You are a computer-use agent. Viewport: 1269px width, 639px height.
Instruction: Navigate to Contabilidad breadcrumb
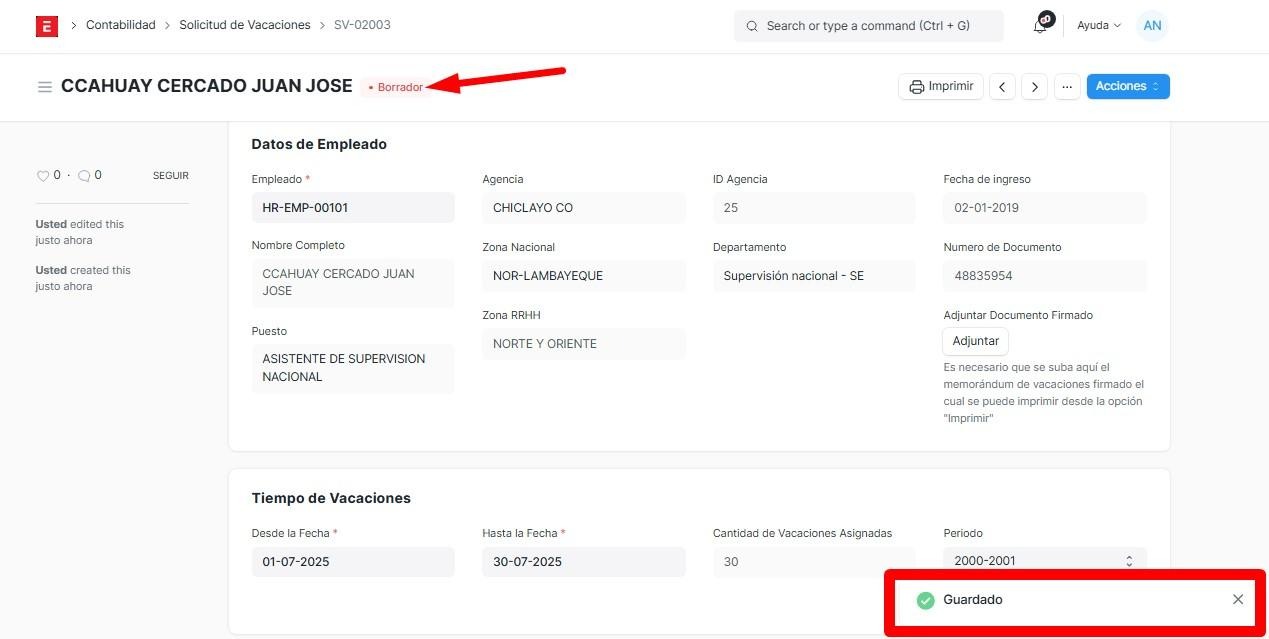tap(121, 25)
